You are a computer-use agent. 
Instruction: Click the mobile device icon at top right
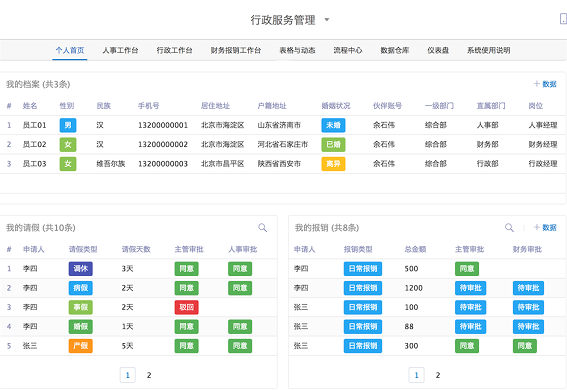[563, 18]
